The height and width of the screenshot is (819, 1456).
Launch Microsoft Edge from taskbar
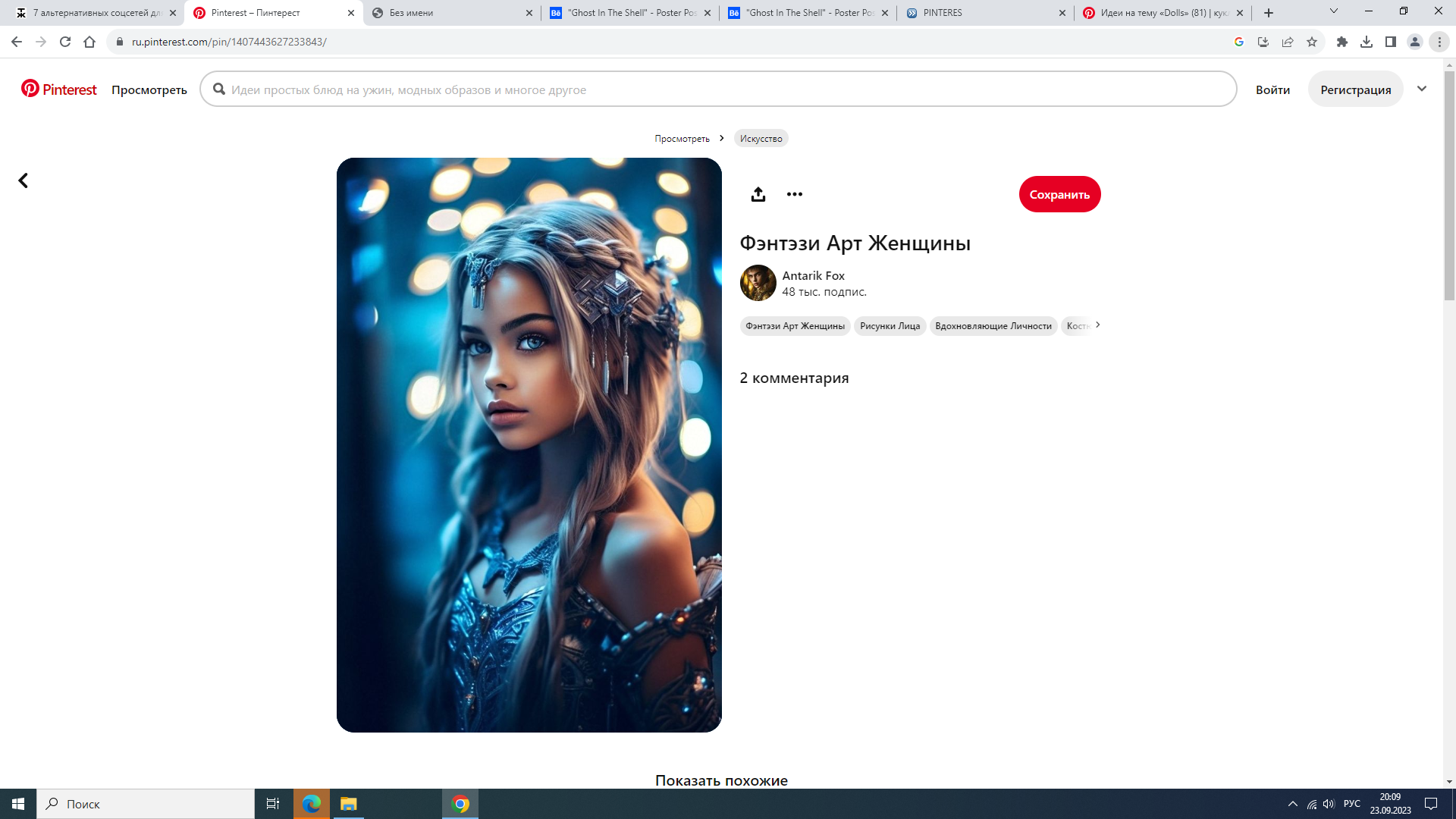point(312,804)
